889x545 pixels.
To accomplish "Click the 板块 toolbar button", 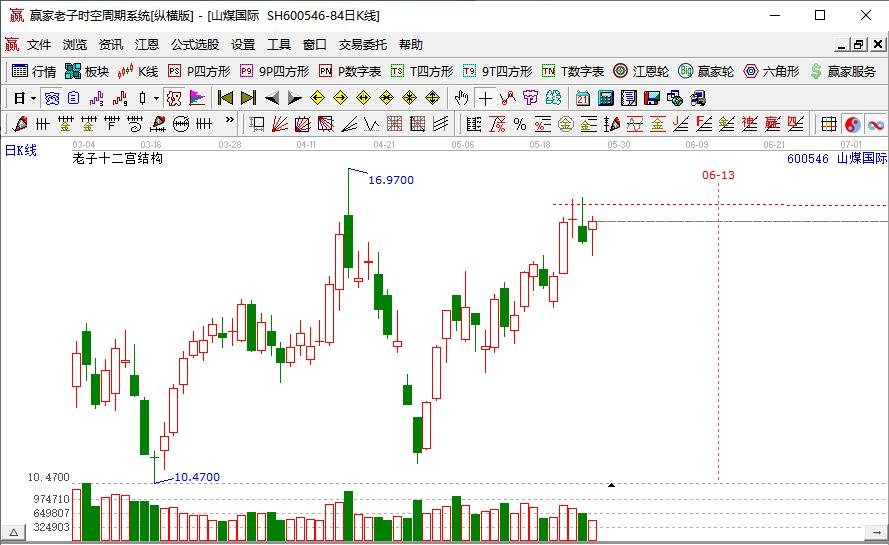I will coord(87,71).
